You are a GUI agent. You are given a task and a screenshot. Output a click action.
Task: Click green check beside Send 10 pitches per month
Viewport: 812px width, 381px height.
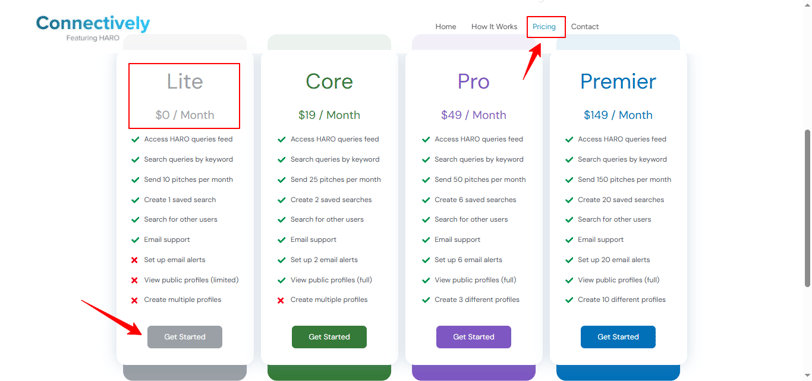tap(135, 180)
